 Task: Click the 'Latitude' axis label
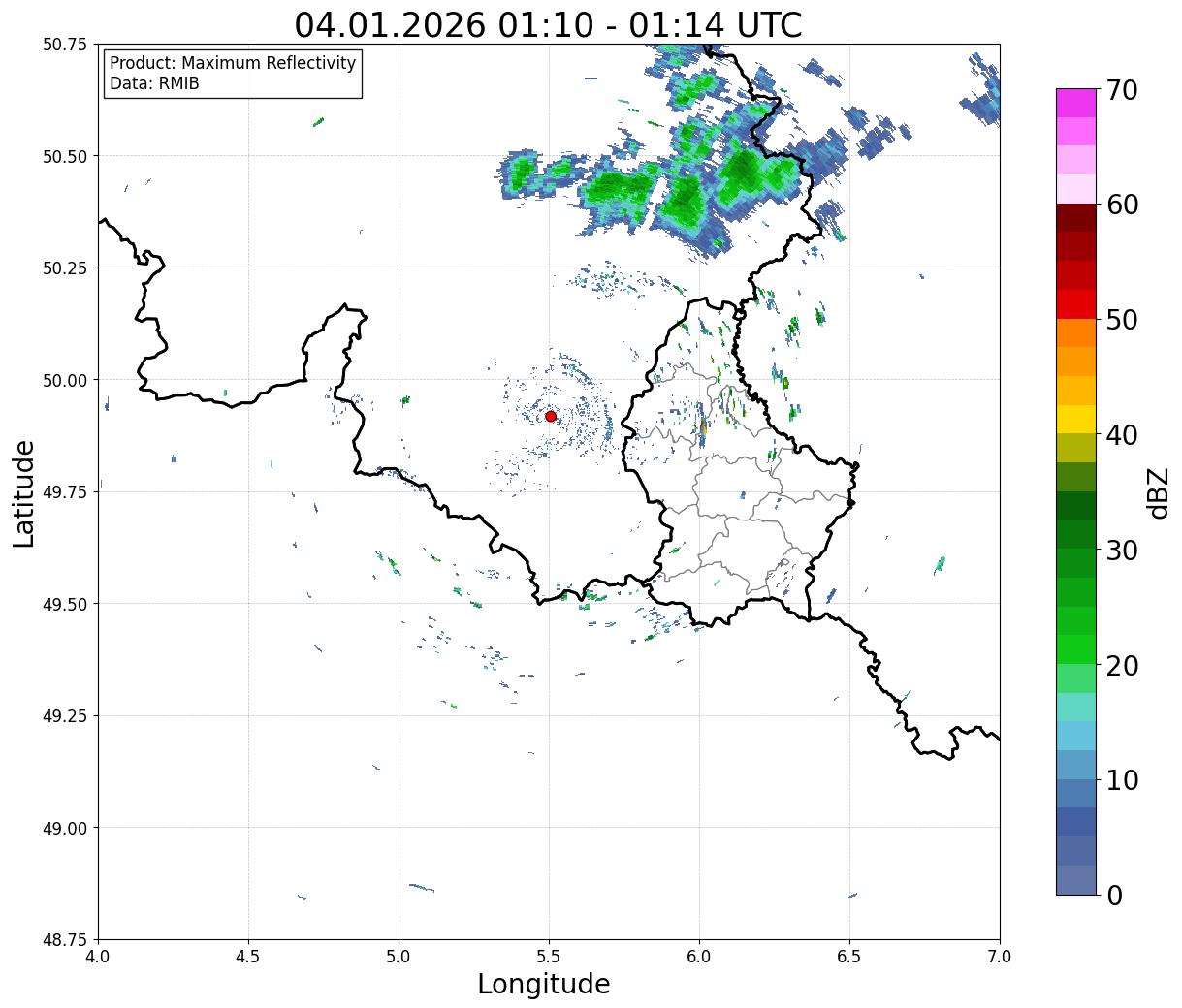(24, 493)
